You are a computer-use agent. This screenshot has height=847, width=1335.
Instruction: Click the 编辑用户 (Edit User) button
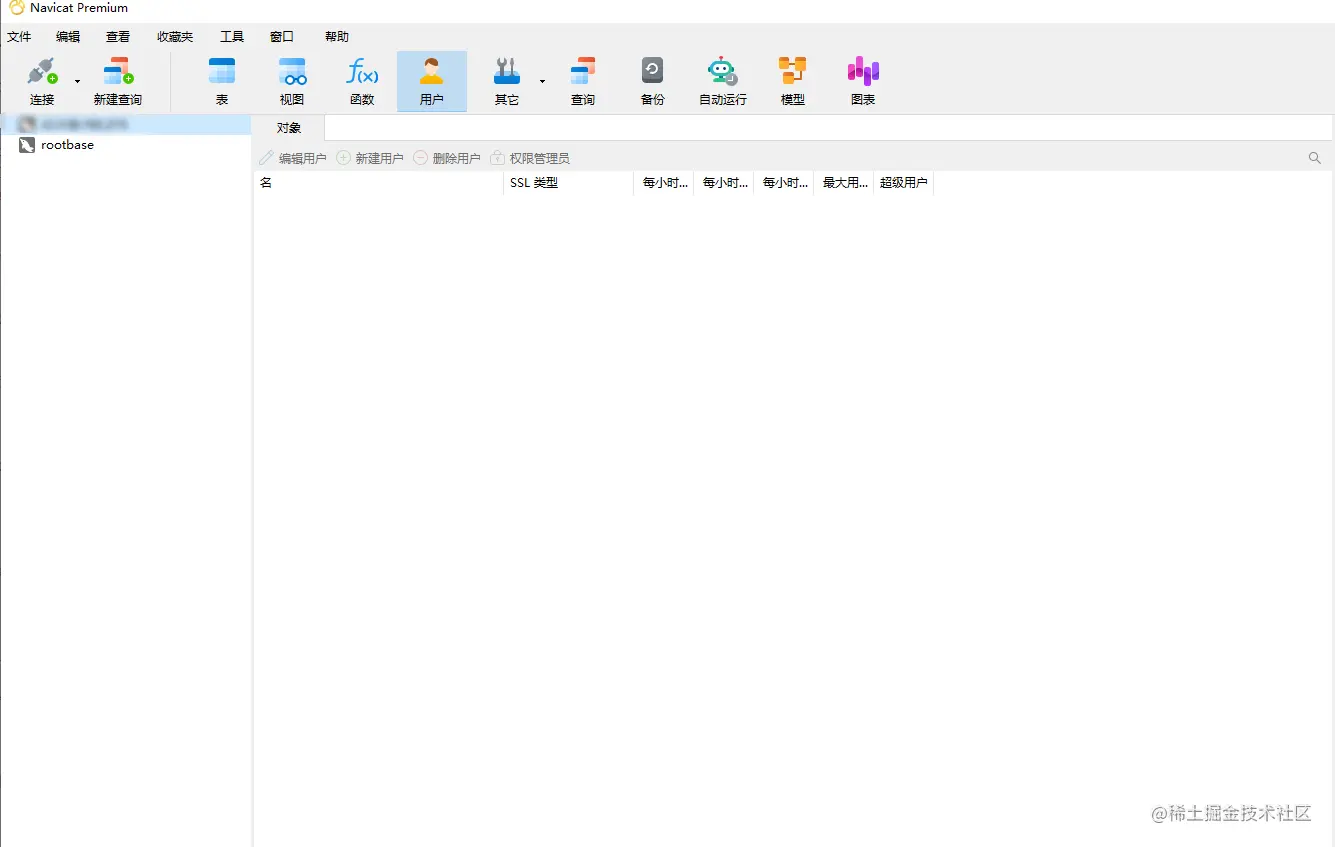coord(293,158)
